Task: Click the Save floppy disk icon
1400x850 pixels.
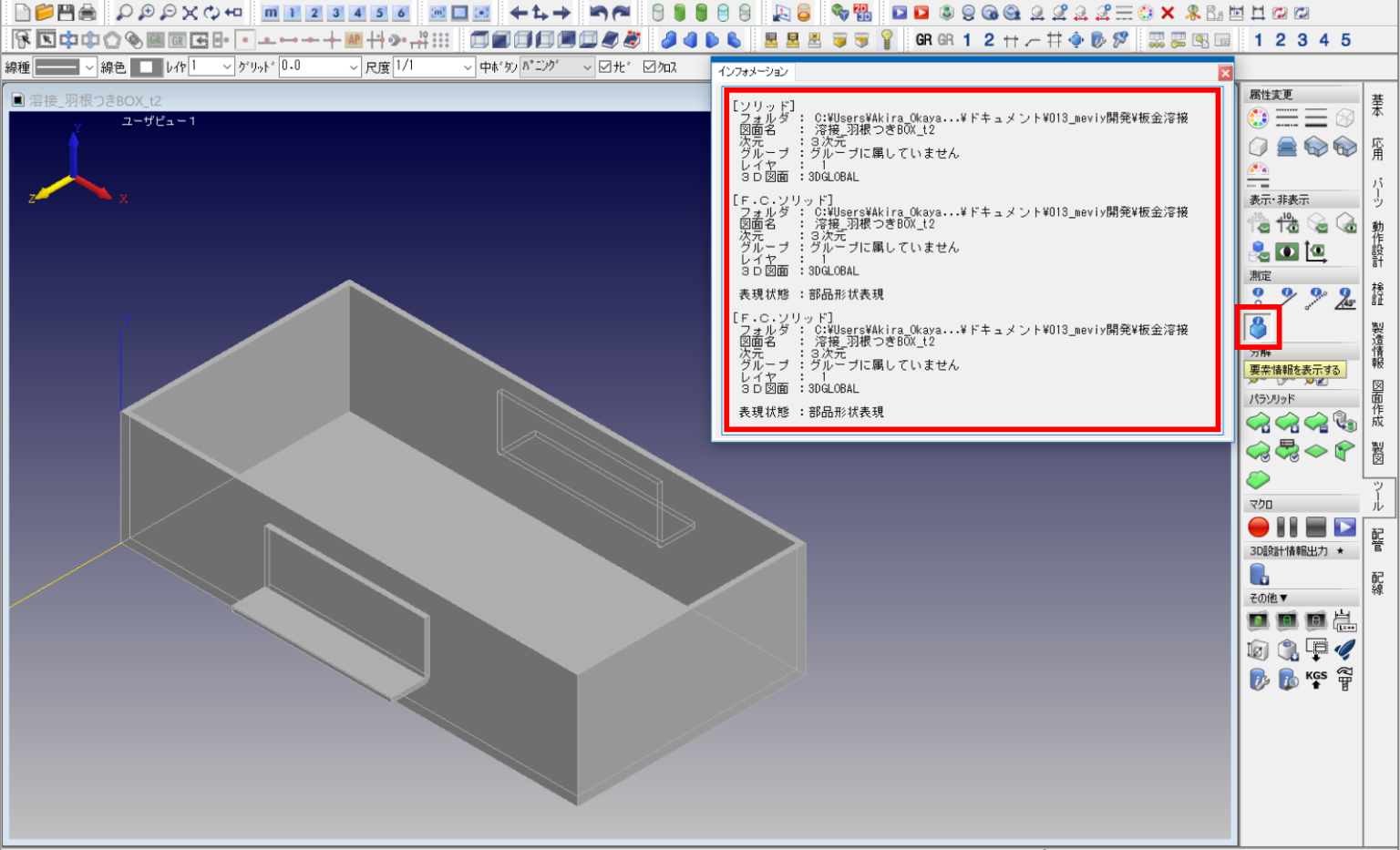Action: point(66,13)
